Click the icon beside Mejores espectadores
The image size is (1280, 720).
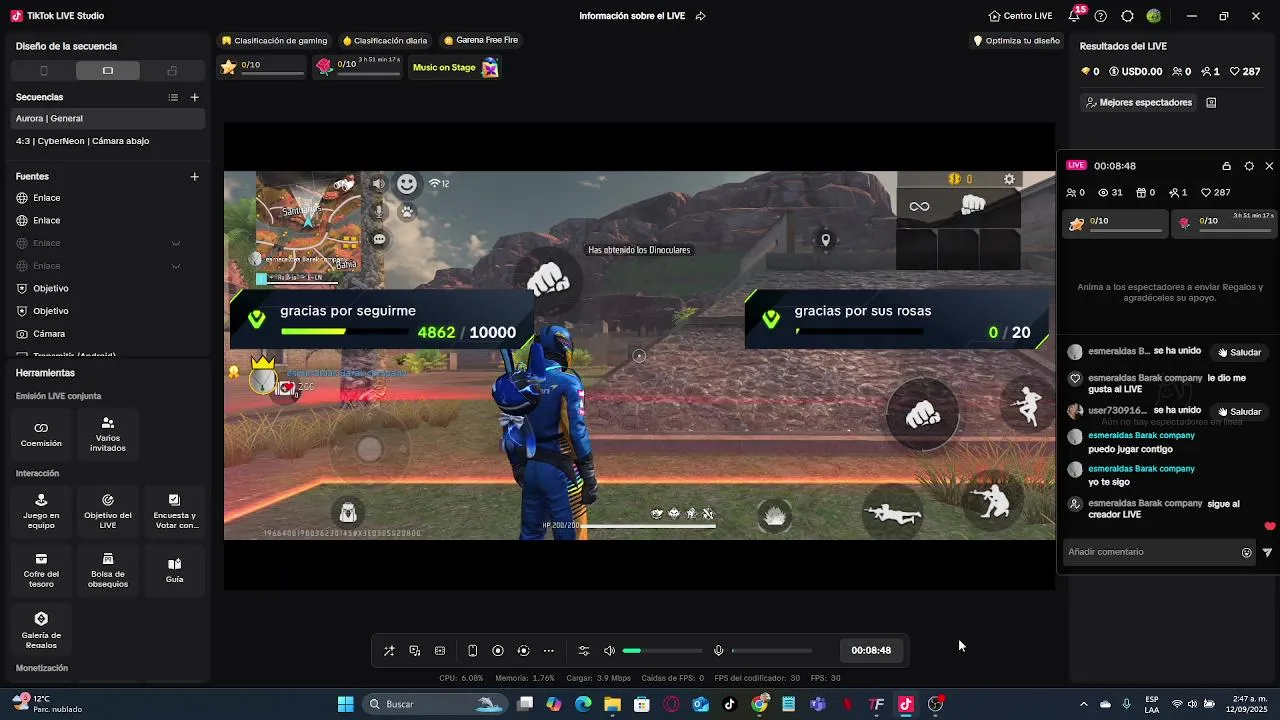pyautogui.click(x=1211, y=102)
